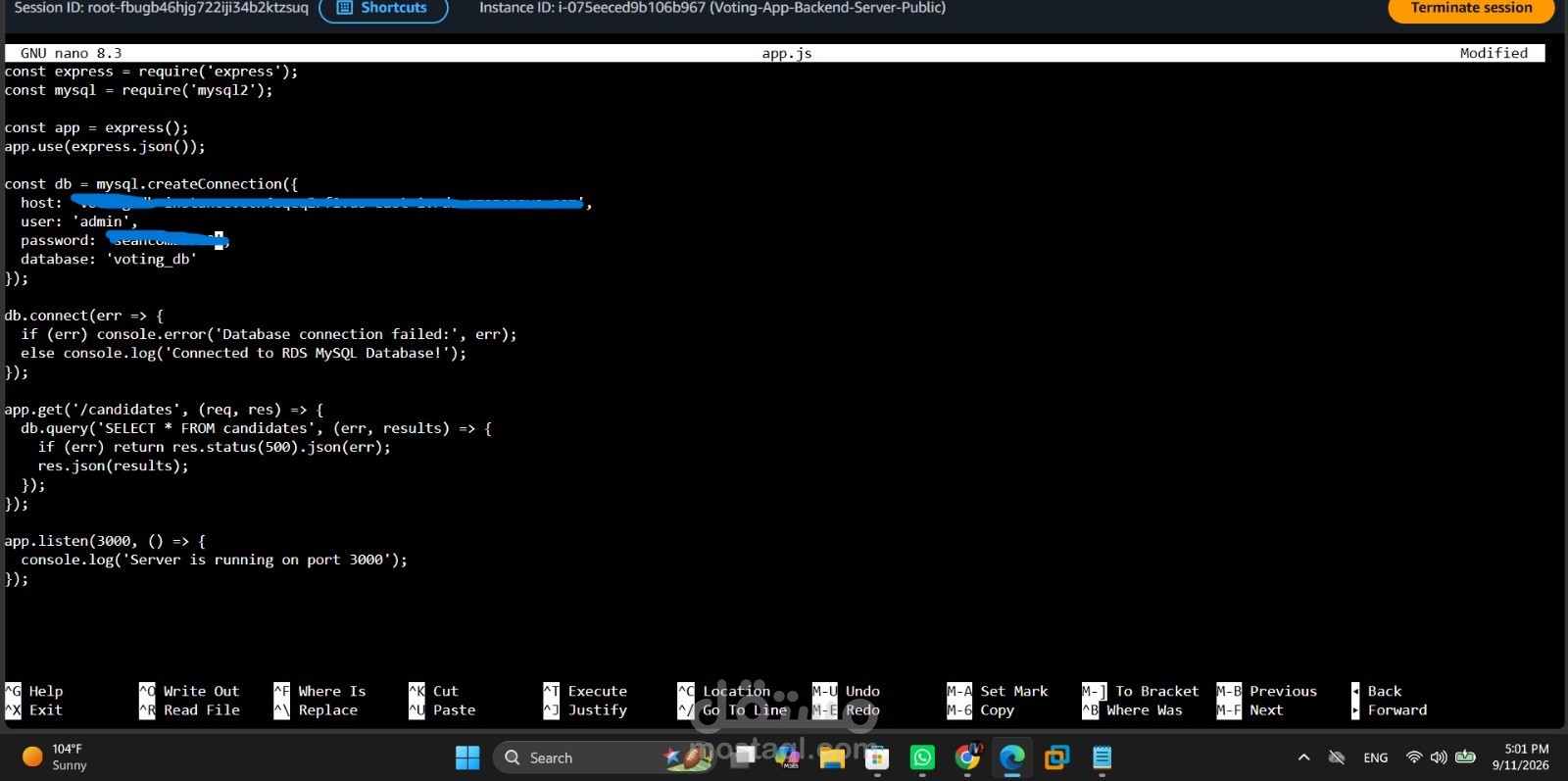
Task: Click the Modified status text
Action: click(1494, 53)
